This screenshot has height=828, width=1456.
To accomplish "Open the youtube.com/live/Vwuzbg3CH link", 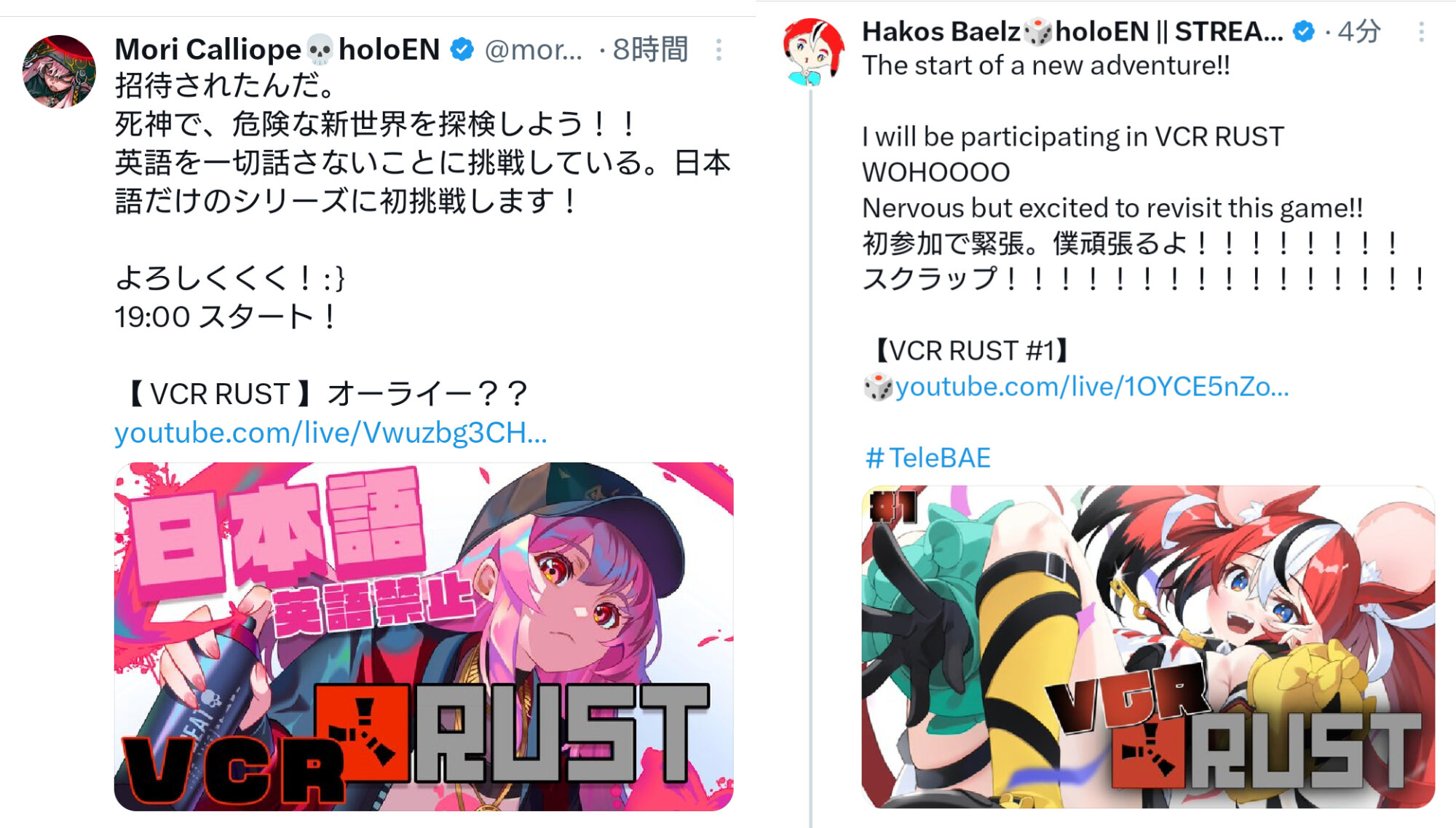I will pyautogui.click(x=331, y=433).
